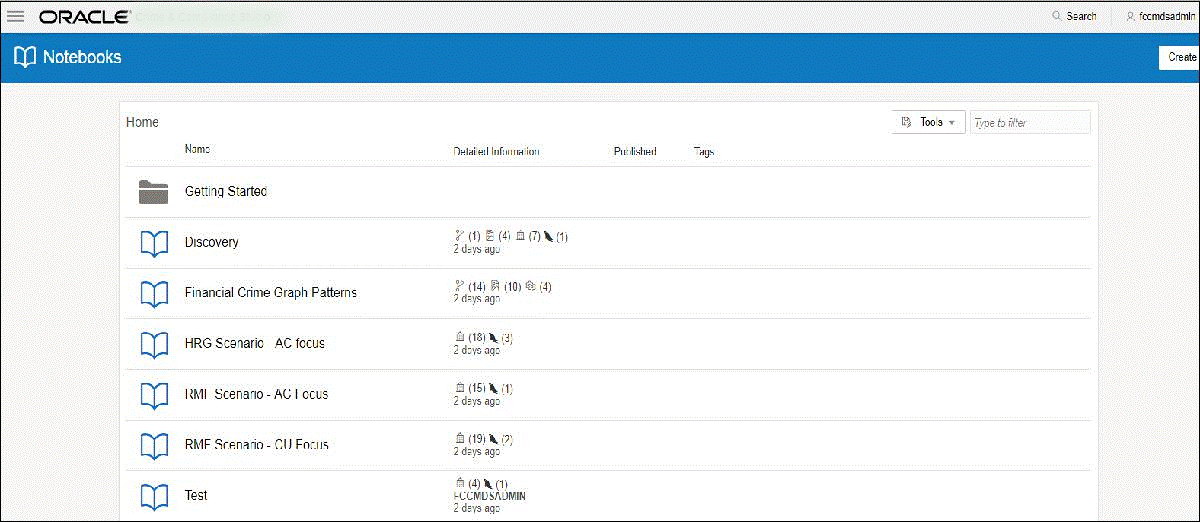1200x522 pixels.
Task: Click Published column header
Action: click(635, 152)
